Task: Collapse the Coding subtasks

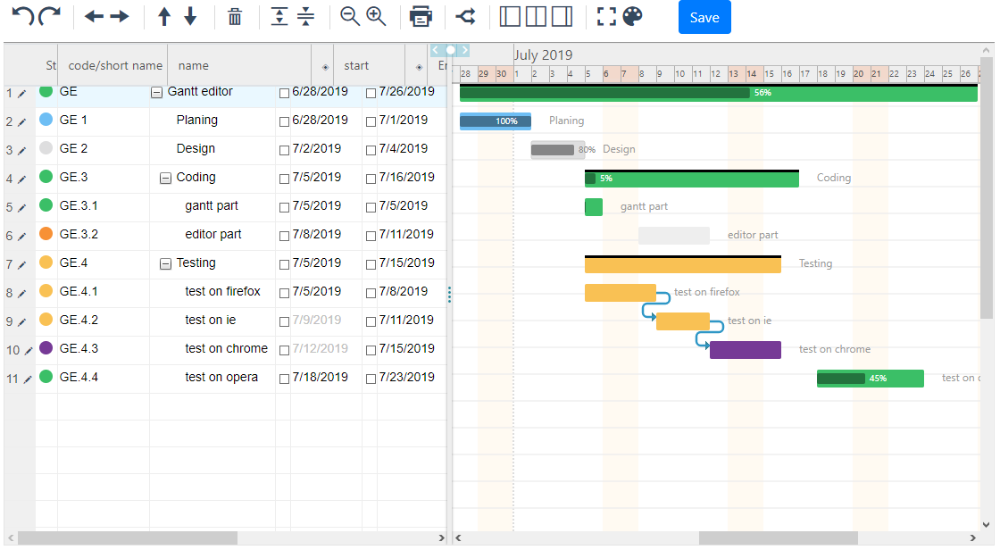Action: pyautogui.click(x=165, y=178)
